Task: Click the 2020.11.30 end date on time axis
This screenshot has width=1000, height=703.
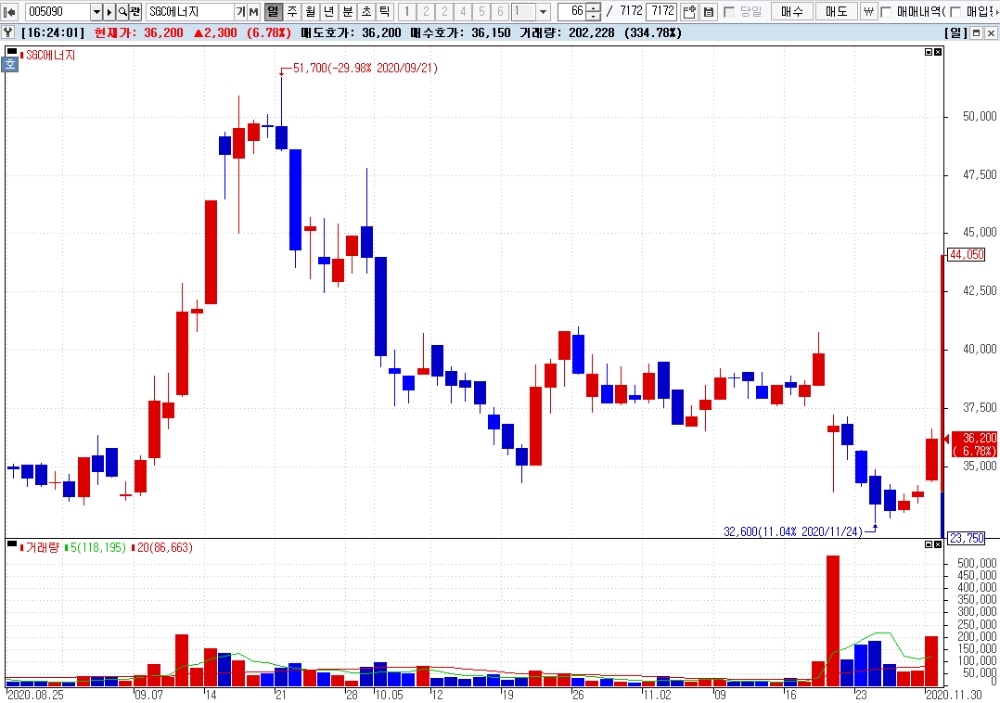Action: [955, 695]
